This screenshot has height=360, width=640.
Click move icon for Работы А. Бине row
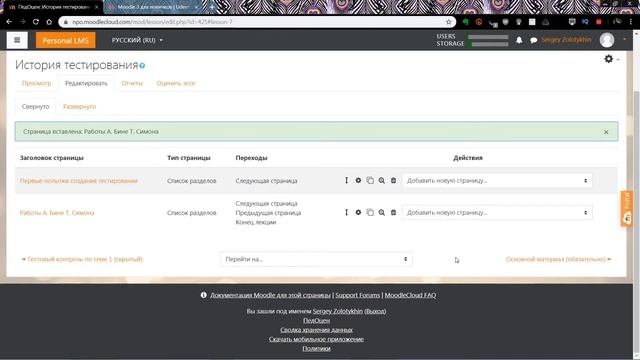[346, 212]
